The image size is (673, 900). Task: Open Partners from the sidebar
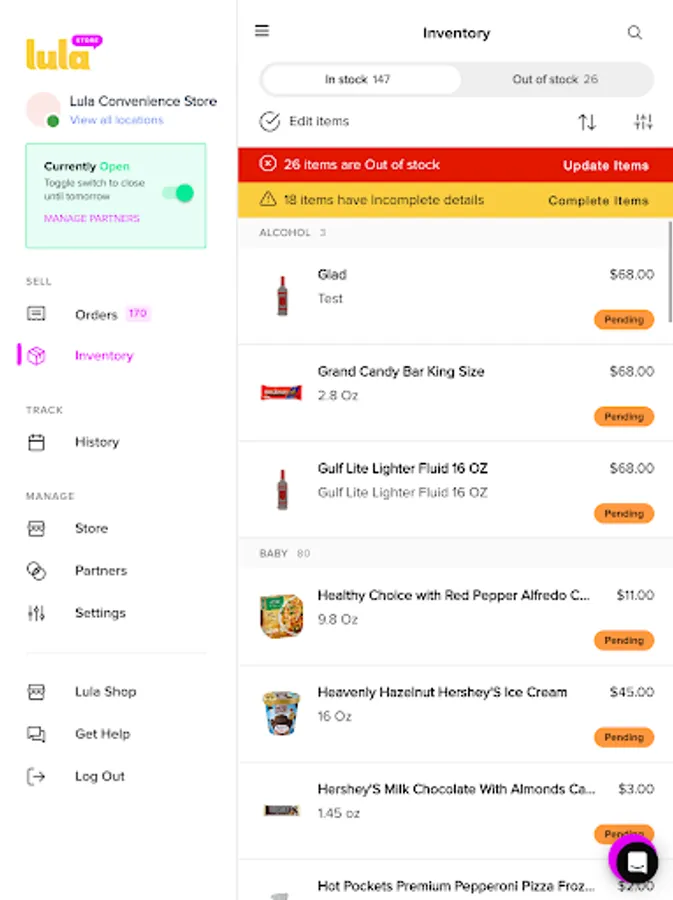[100, 571]
